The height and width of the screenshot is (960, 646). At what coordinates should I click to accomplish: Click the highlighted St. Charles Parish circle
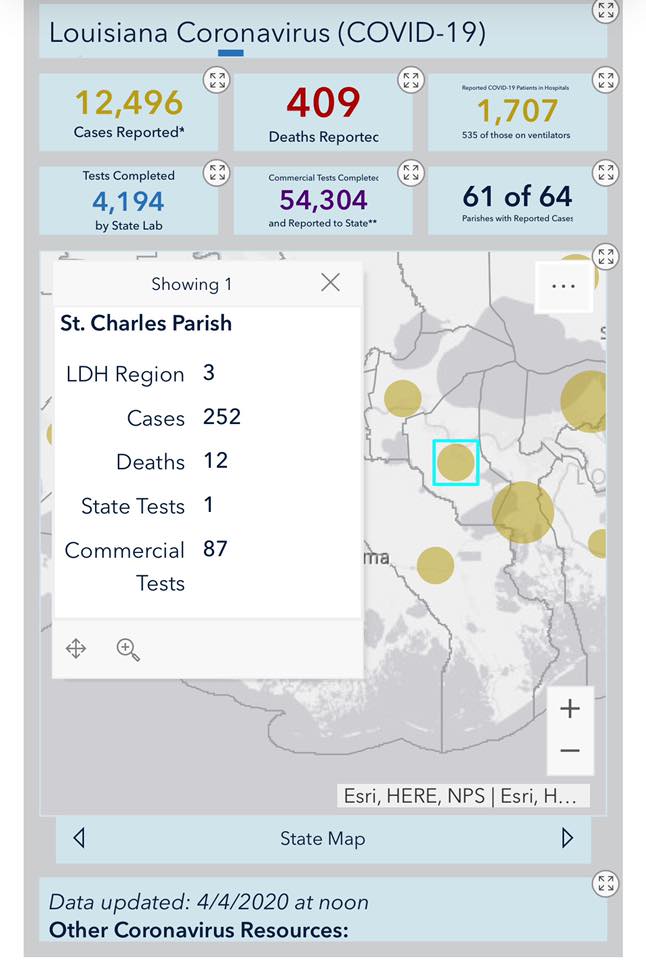pos(456,462)
